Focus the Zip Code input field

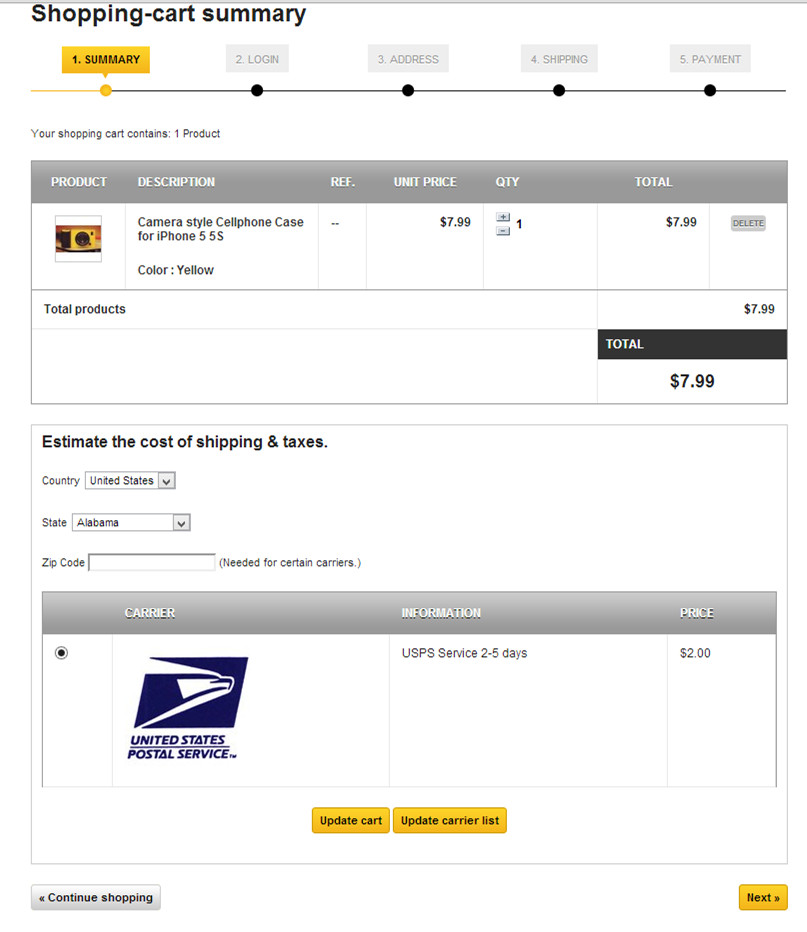pos(152,562)
